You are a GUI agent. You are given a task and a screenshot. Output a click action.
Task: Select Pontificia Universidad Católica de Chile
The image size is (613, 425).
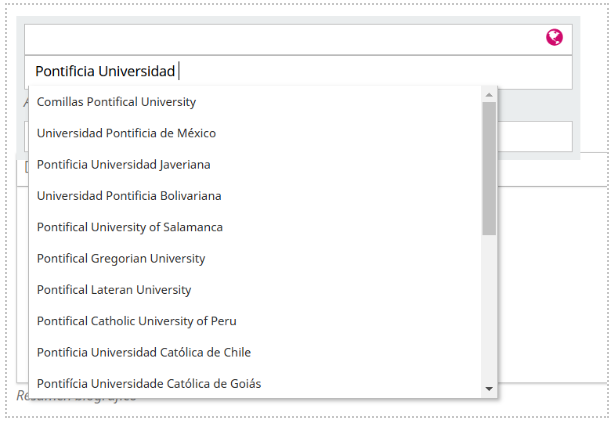(x=144, y=352)
